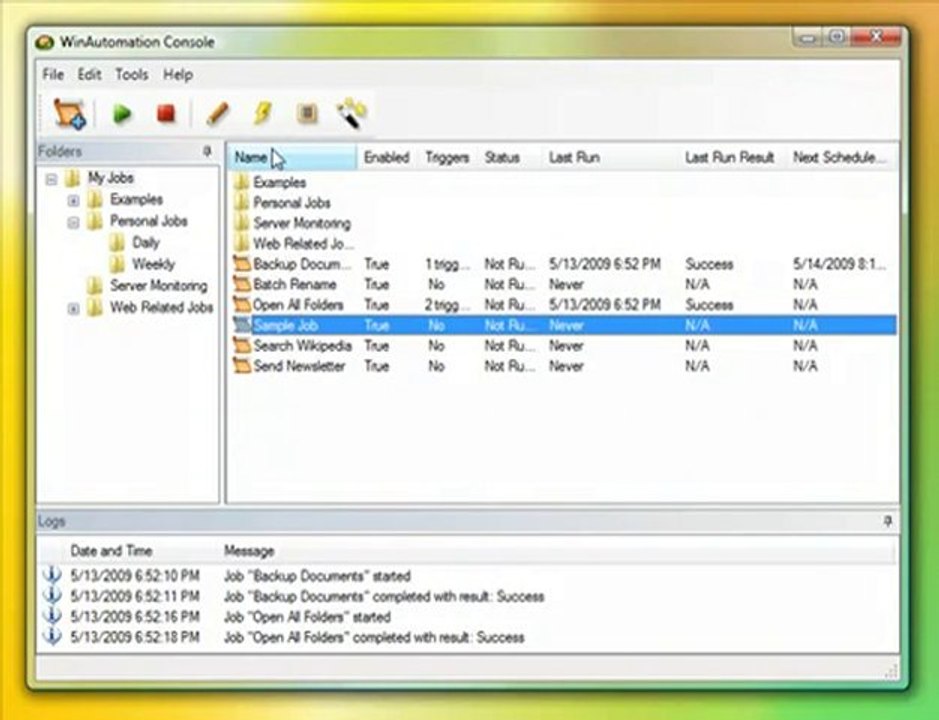Click the Backup Documents job icon
Viewport: 939px width, 720px height.
click(242, 264)
